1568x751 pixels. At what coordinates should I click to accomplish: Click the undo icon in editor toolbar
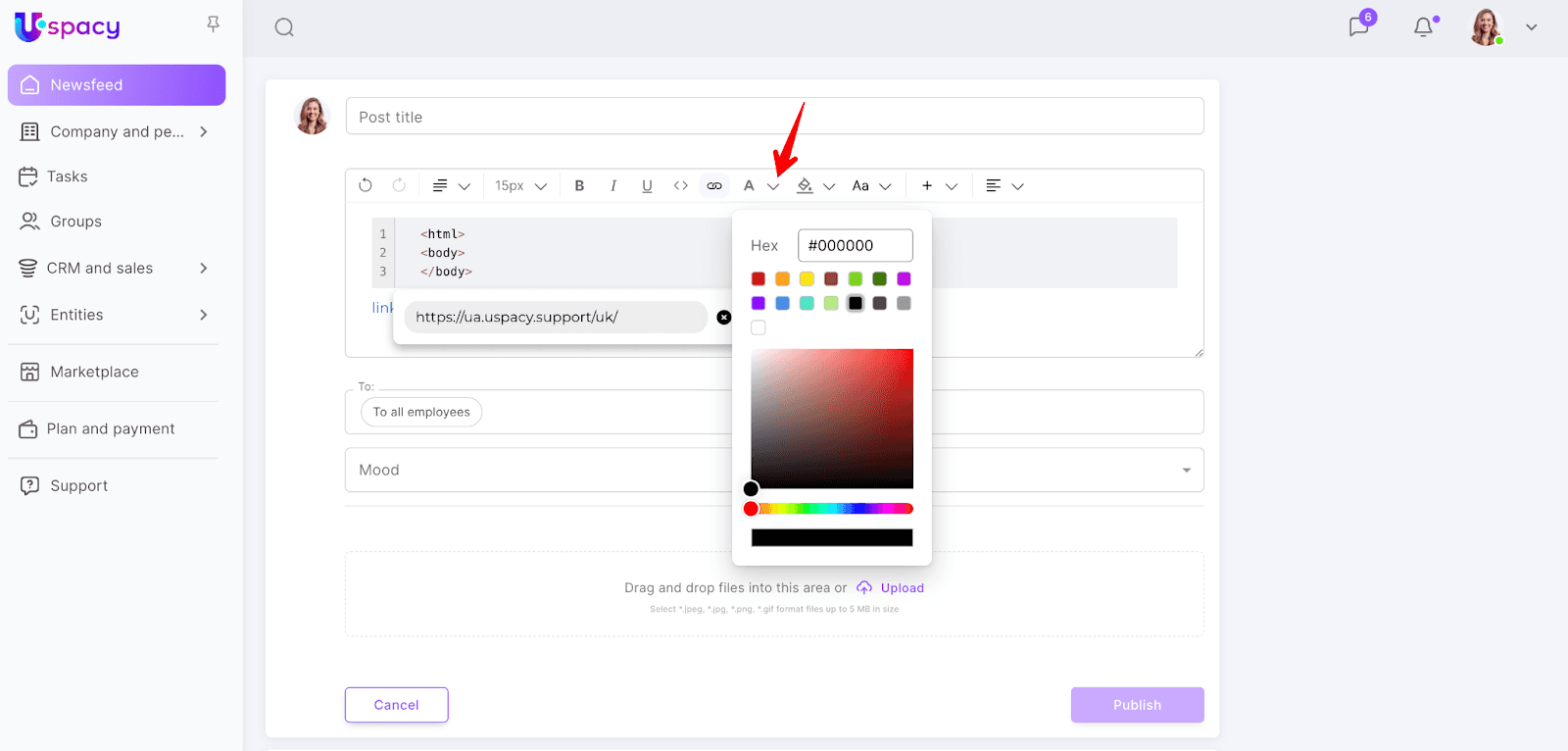[x=366, y=185]
